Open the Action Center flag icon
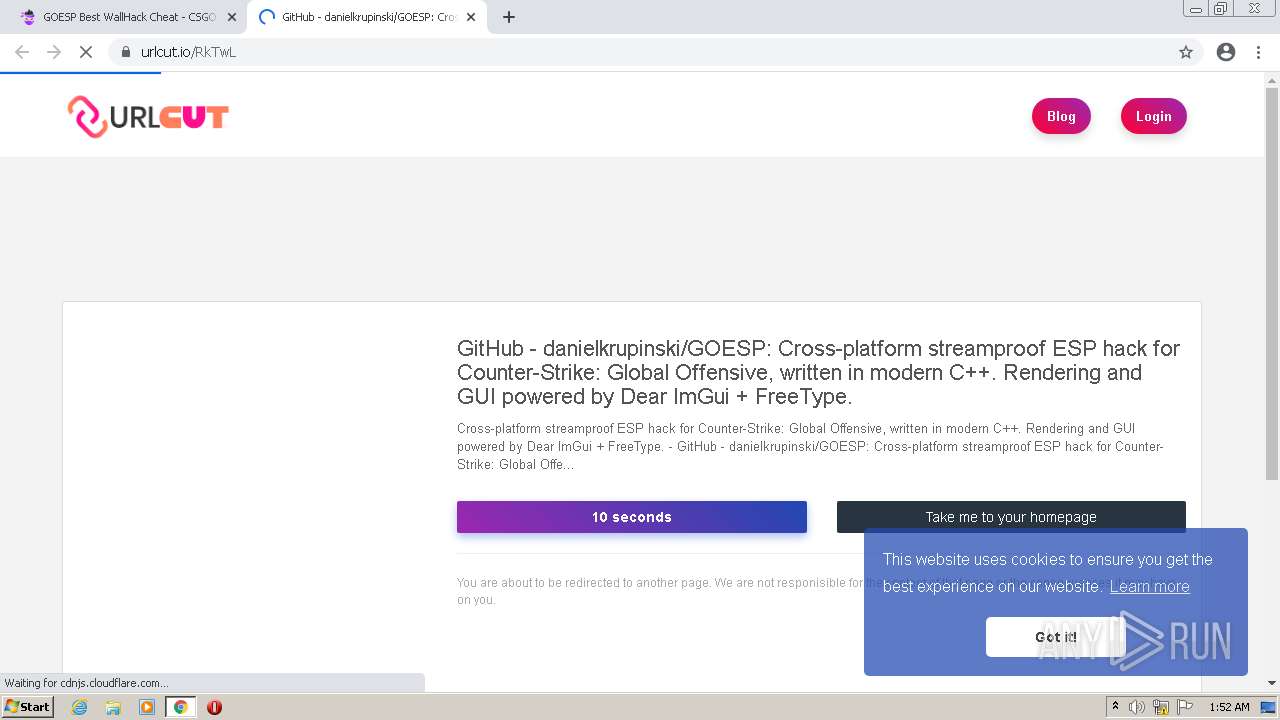Image resolution: width=1280 pixels, height=720 pixels. coord(1184,707)
